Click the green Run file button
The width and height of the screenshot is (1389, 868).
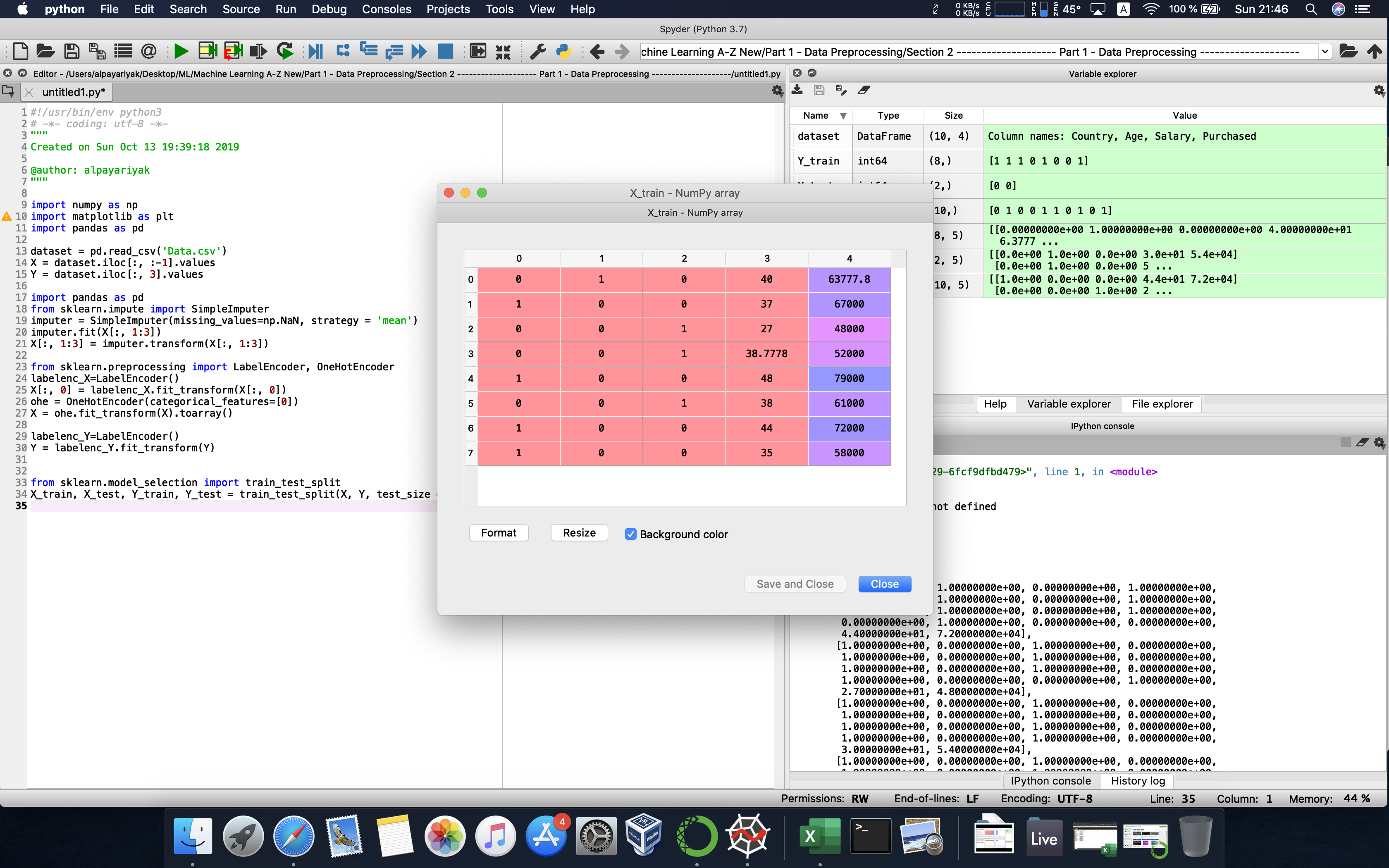pyautogui.click(x=181, y=52)
